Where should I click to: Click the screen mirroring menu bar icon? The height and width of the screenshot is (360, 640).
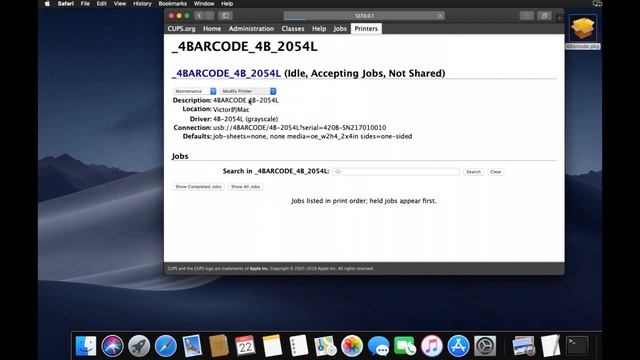[x=597, y=4]
